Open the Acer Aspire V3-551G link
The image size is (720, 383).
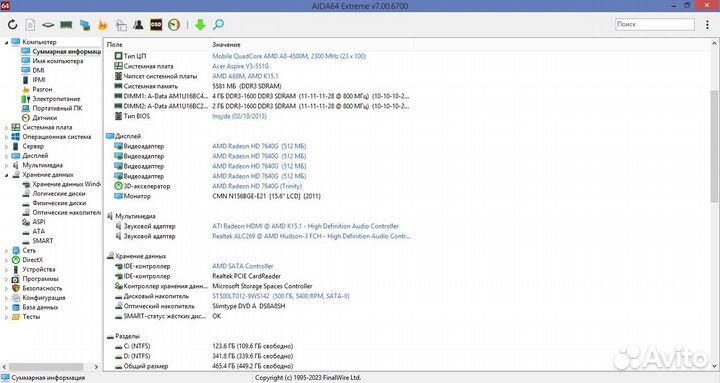point(240,66)
